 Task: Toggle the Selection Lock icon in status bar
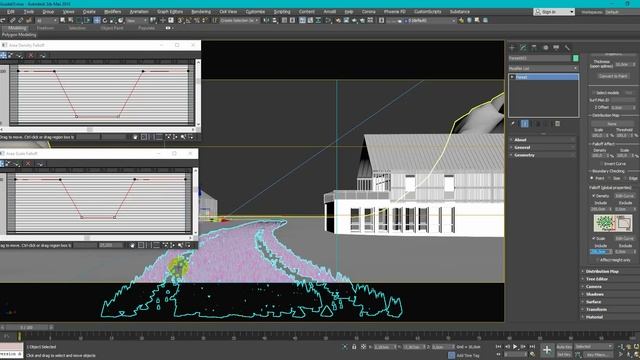click(354, 347)
